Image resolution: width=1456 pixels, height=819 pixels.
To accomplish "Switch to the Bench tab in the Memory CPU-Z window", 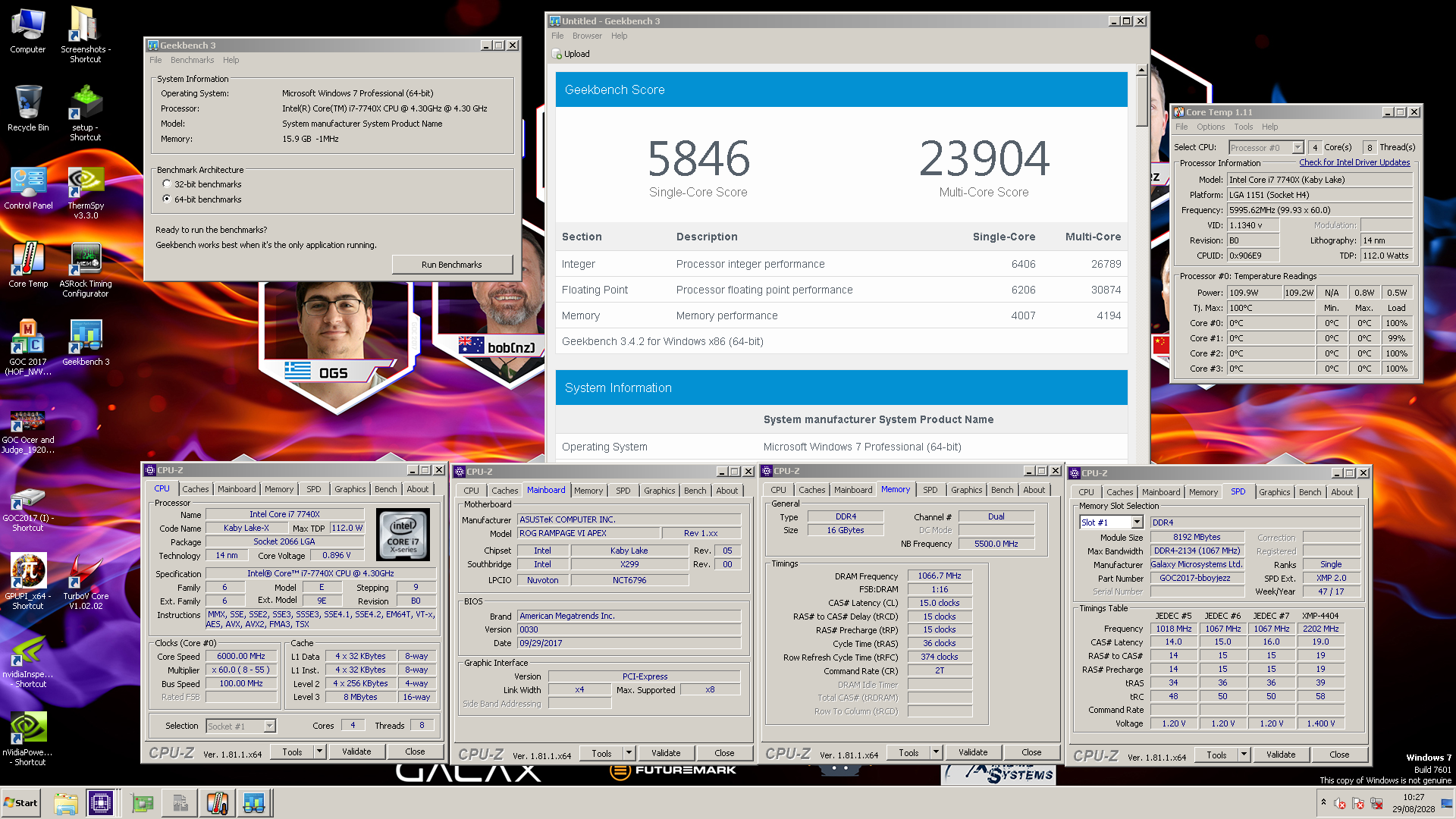I will pos(1002,490).
